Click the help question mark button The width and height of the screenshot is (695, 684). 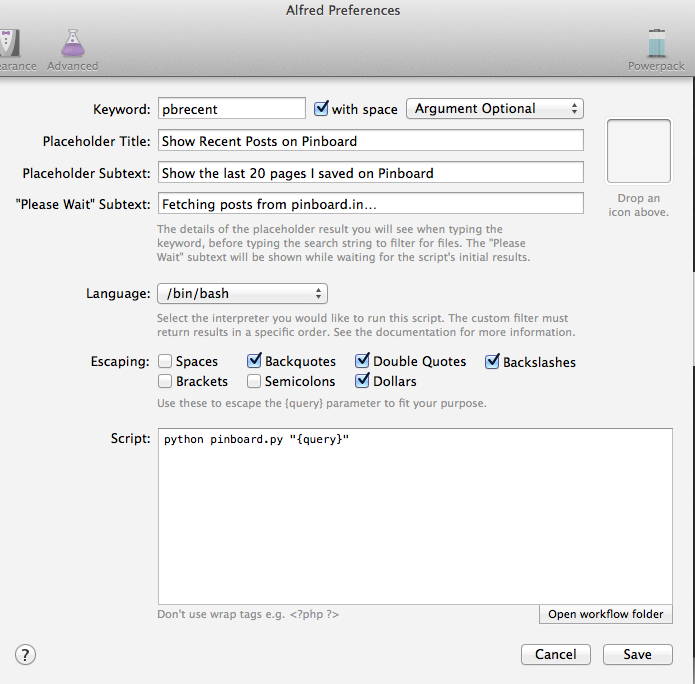[25, 655]
